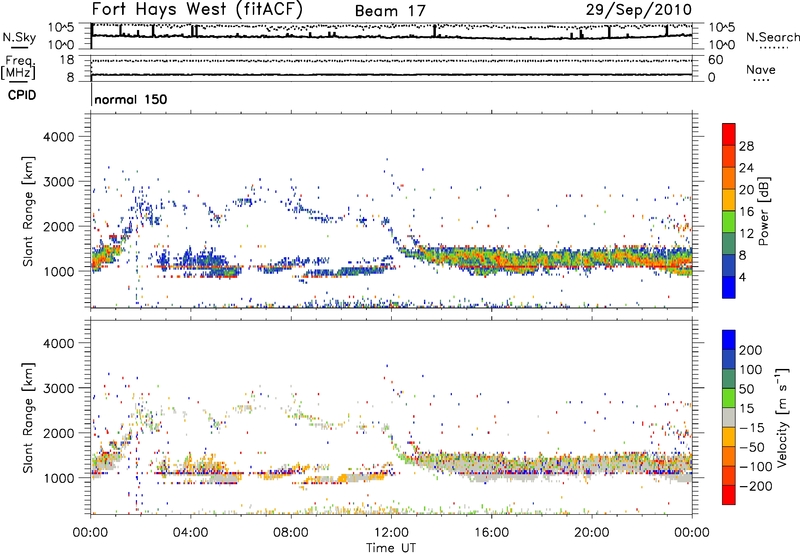The height and width of the screenshot is (554, 800).
Task: Click the "-50" label on the velocity color bar
Action: coord(752,447)
